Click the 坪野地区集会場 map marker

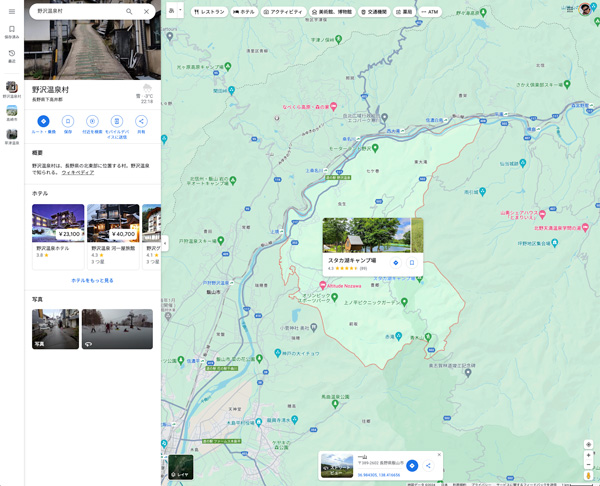point(555,242)
